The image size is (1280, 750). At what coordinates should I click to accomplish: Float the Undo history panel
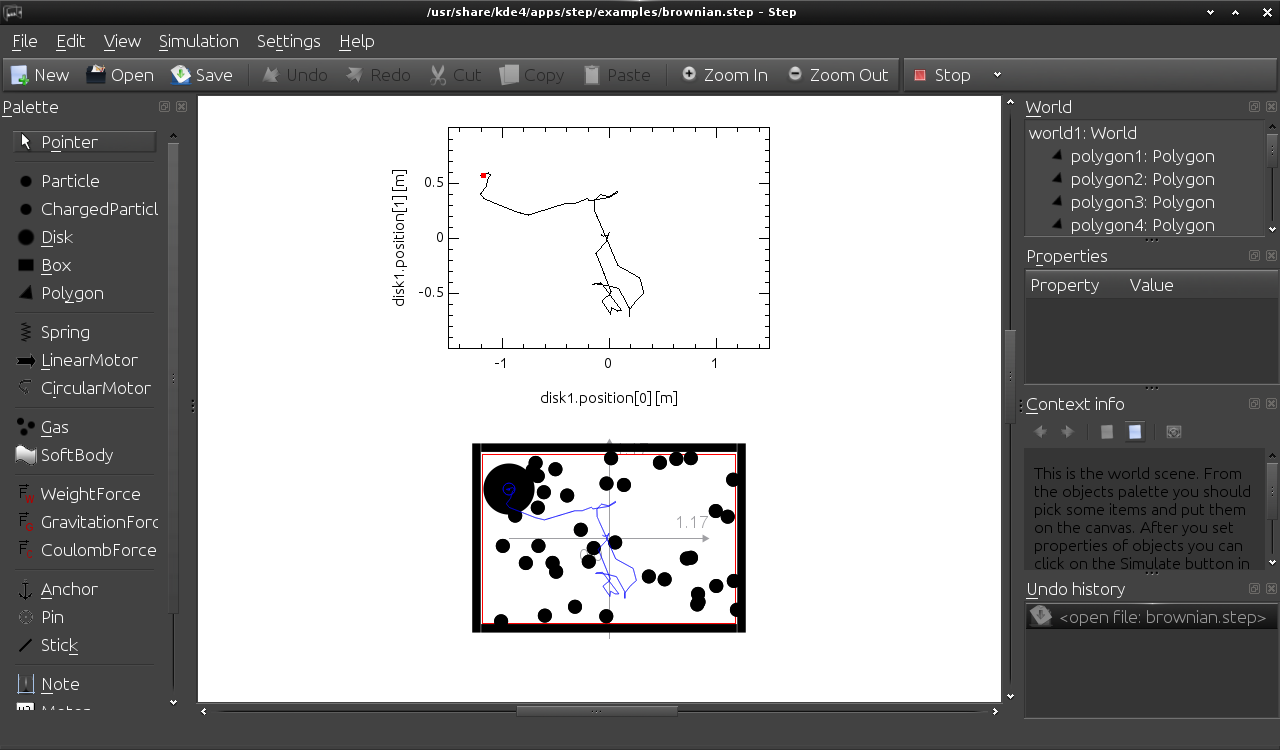pyautogui.click(x=1254, y=589)
